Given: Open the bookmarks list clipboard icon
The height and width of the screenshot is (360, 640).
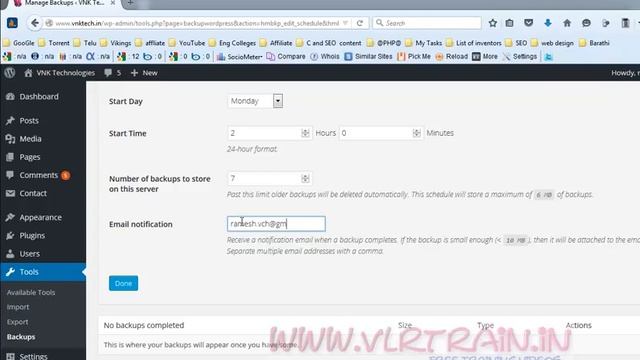Looking at the screenshot, I should pyautogui.click(x=509, y=23).
